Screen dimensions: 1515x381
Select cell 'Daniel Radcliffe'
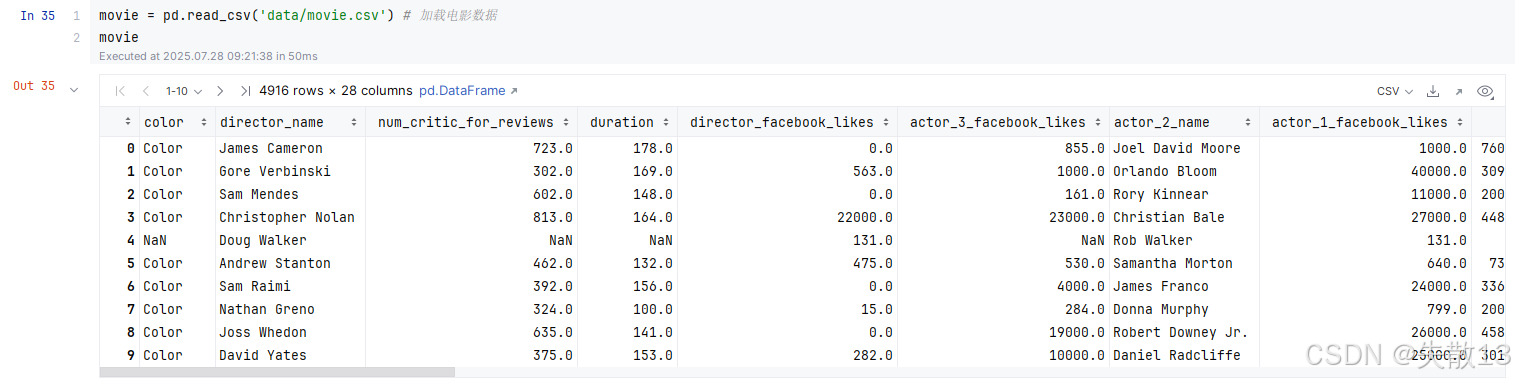(x=1177, y=355)
